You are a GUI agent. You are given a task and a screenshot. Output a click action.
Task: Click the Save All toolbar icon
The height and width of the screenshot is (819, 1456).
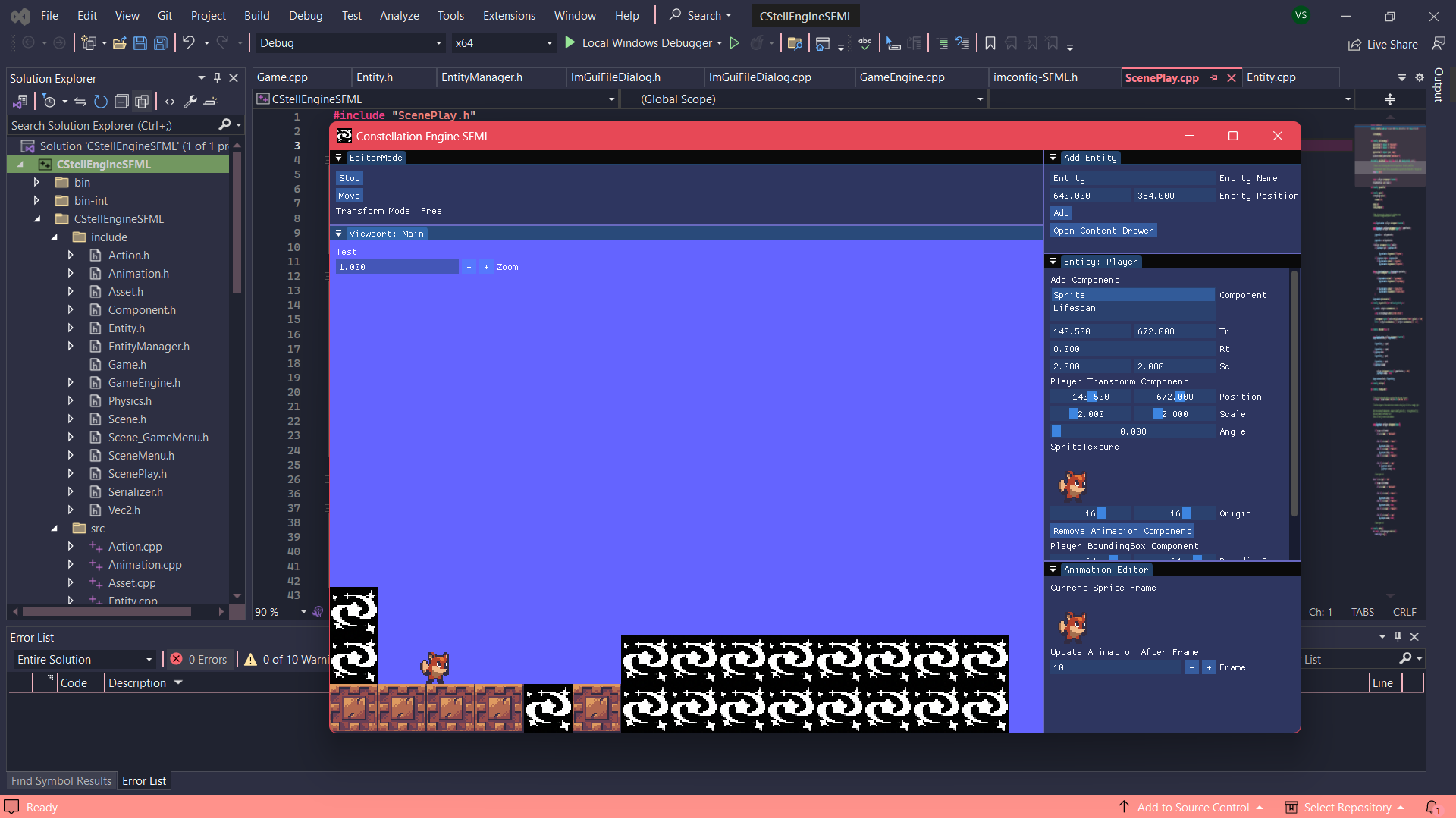click(x=161, y=43)
